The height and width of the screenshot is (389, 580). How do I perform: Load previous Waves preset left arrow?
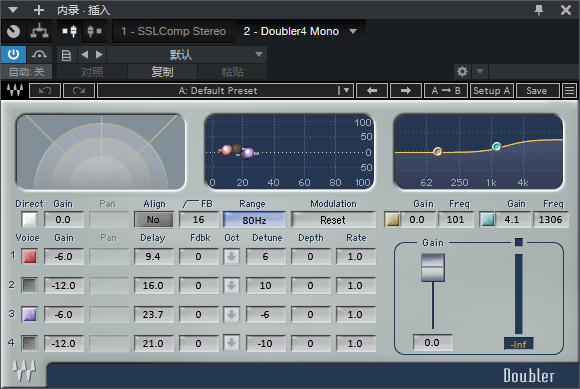372,91
